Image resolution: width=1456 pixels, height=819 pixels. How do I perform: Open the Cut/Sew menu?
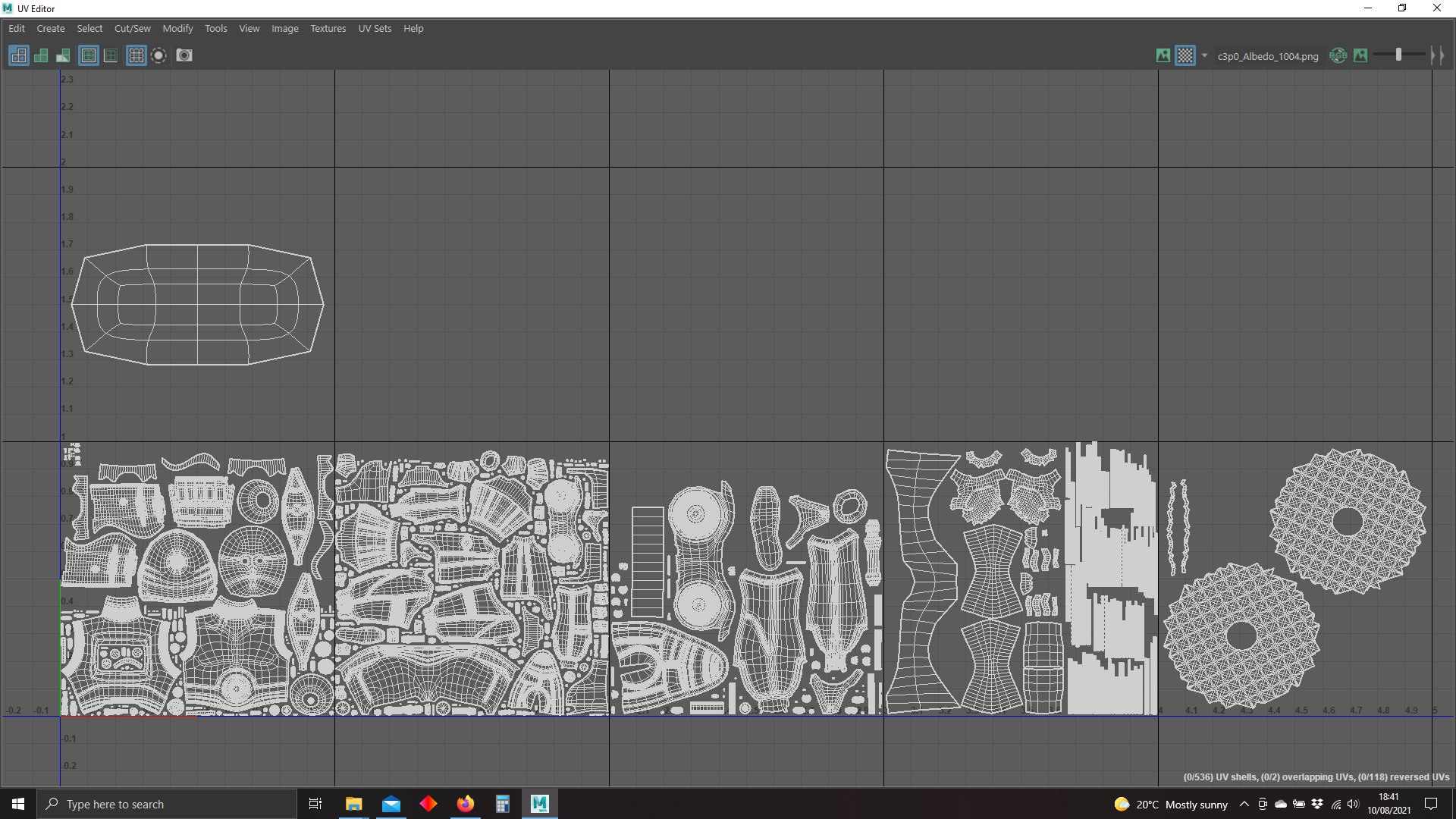(132, 28)
